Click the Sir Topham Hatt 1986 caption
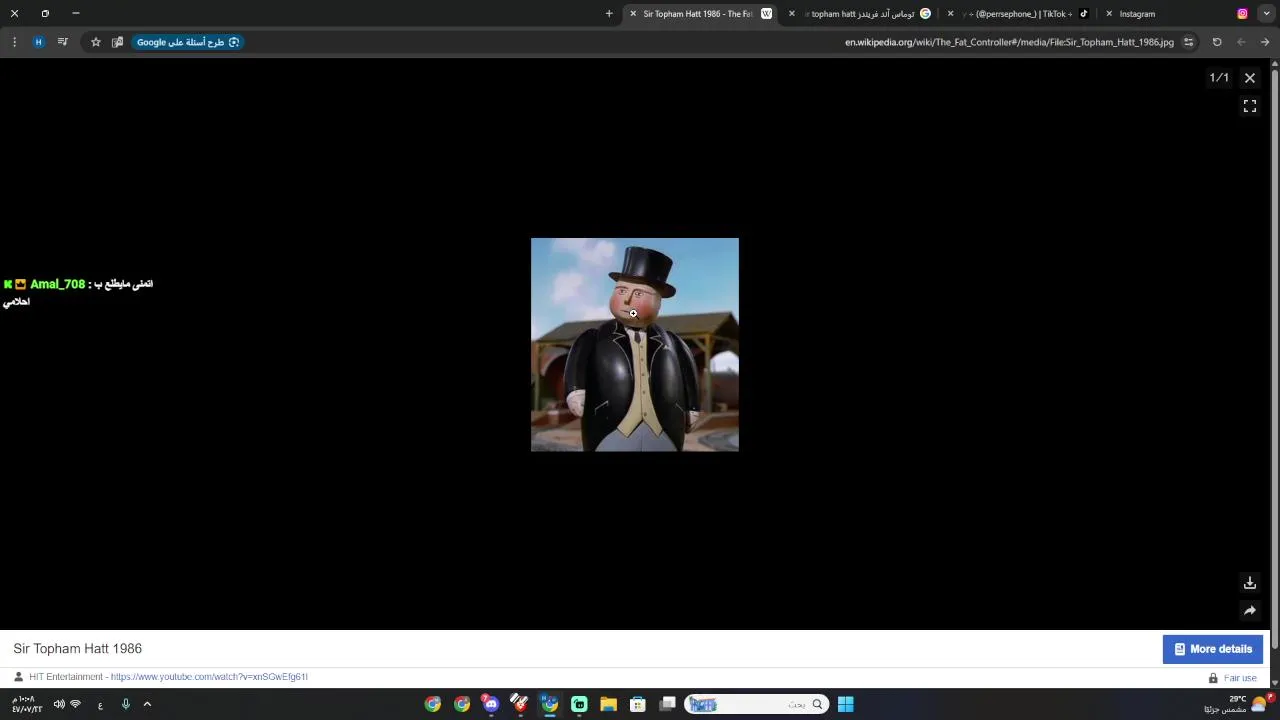Screen dimensions: 1280x720 pos(78,649)
